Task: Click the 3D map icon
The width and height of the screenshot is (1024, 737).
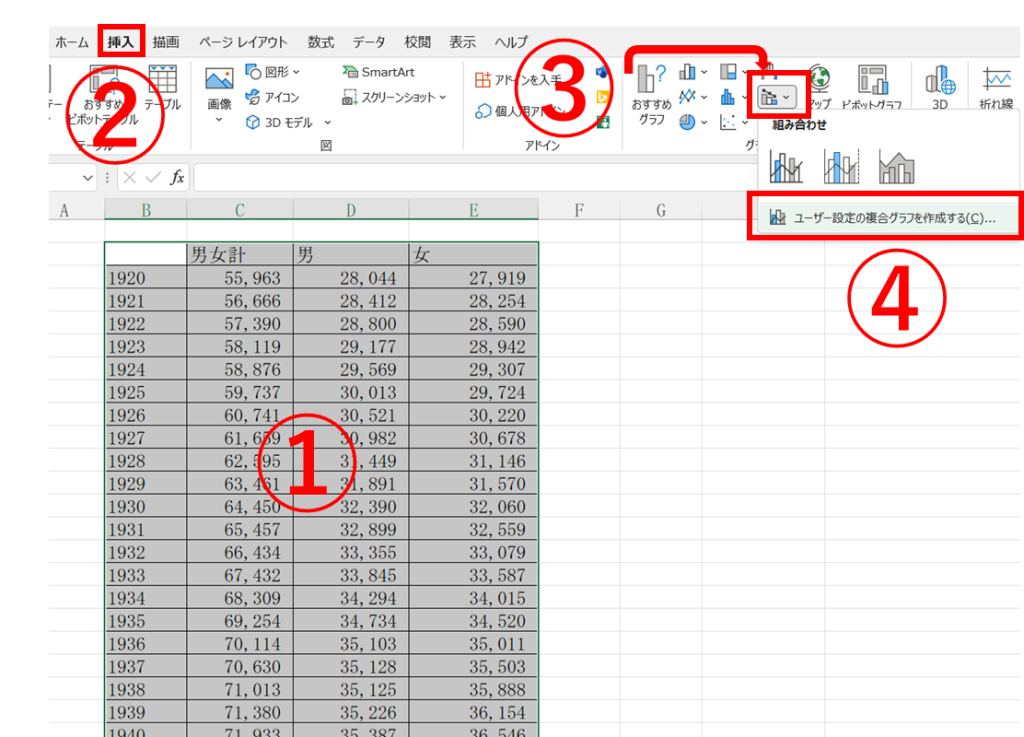Action: [x=939, y=88]
